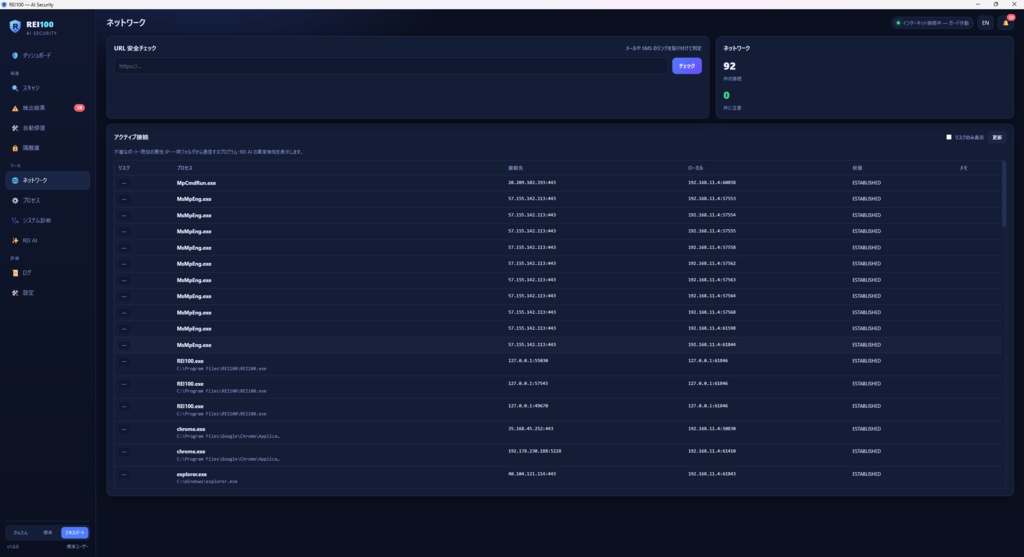
Task: Click the quarantine padlock icon
Action: pyautogui.click(x=15, y=148)
